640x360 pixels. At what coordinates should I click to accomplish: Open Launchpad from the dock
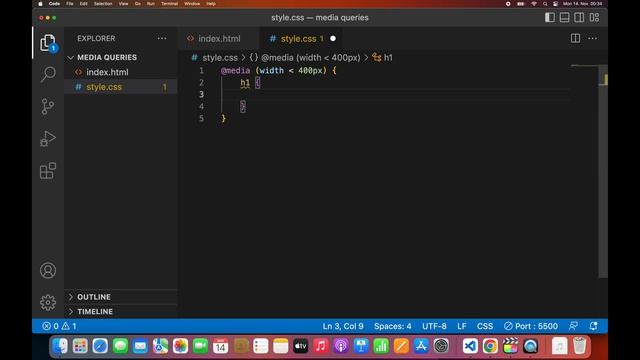(x=80, y=346)
